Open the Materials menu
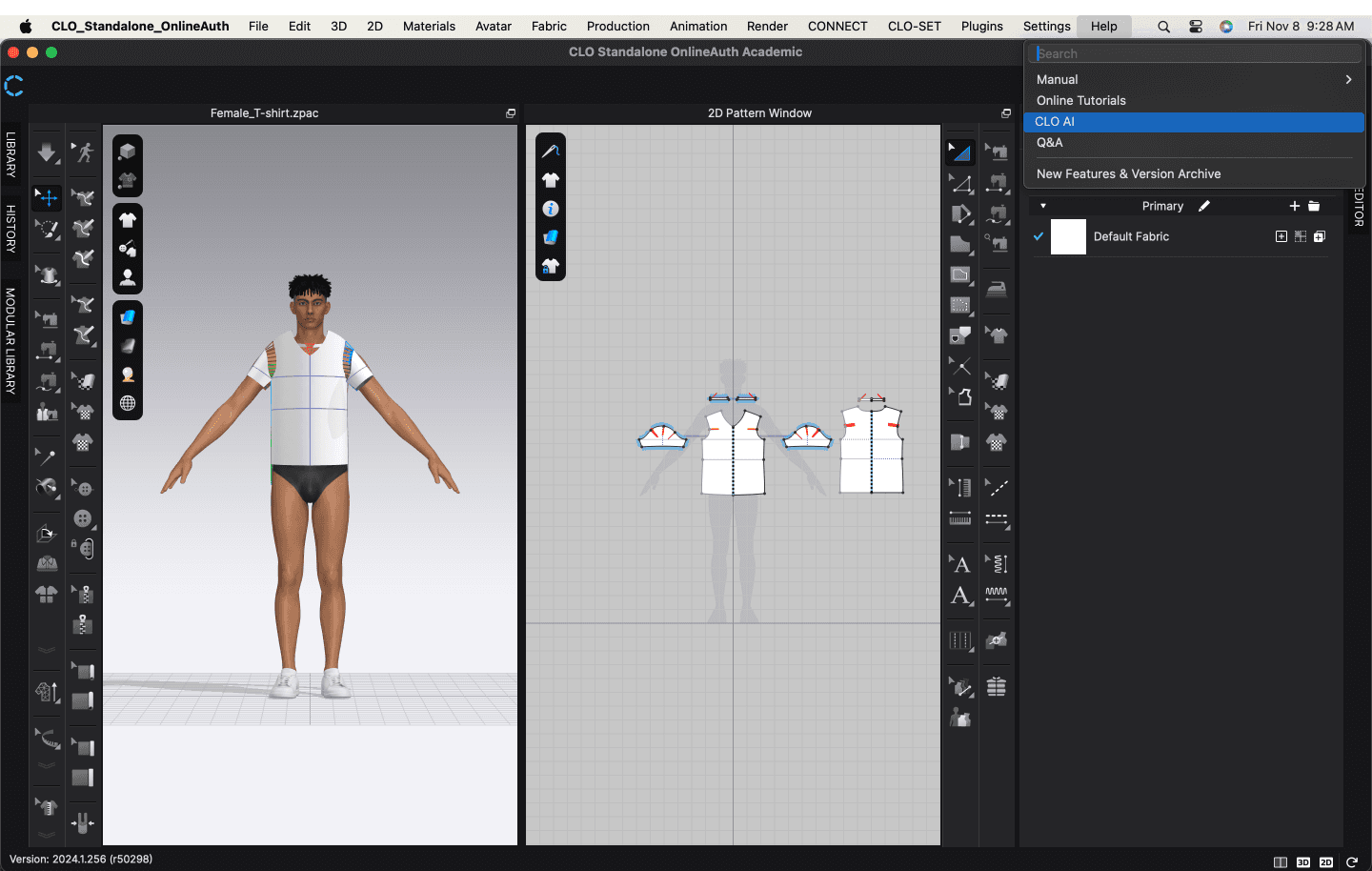The image size is (1372, 871). click(429, 26)
